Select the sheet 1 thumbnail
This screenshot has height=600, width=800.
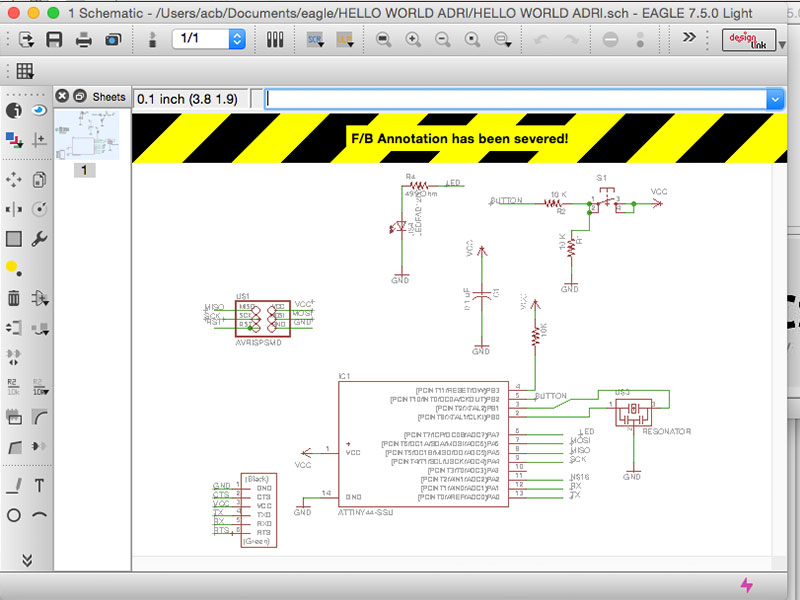(87, 135)
